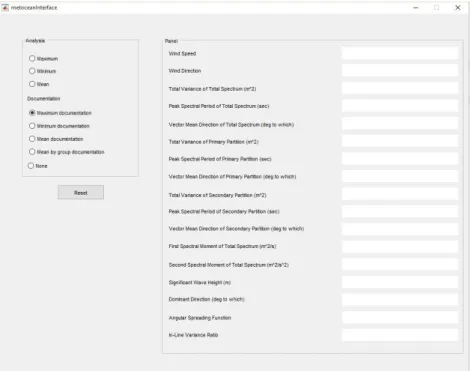The image size is (471, 371).
Task: Click the 'Dominant Direction (deg to which)' label
Action: point(206,299)
